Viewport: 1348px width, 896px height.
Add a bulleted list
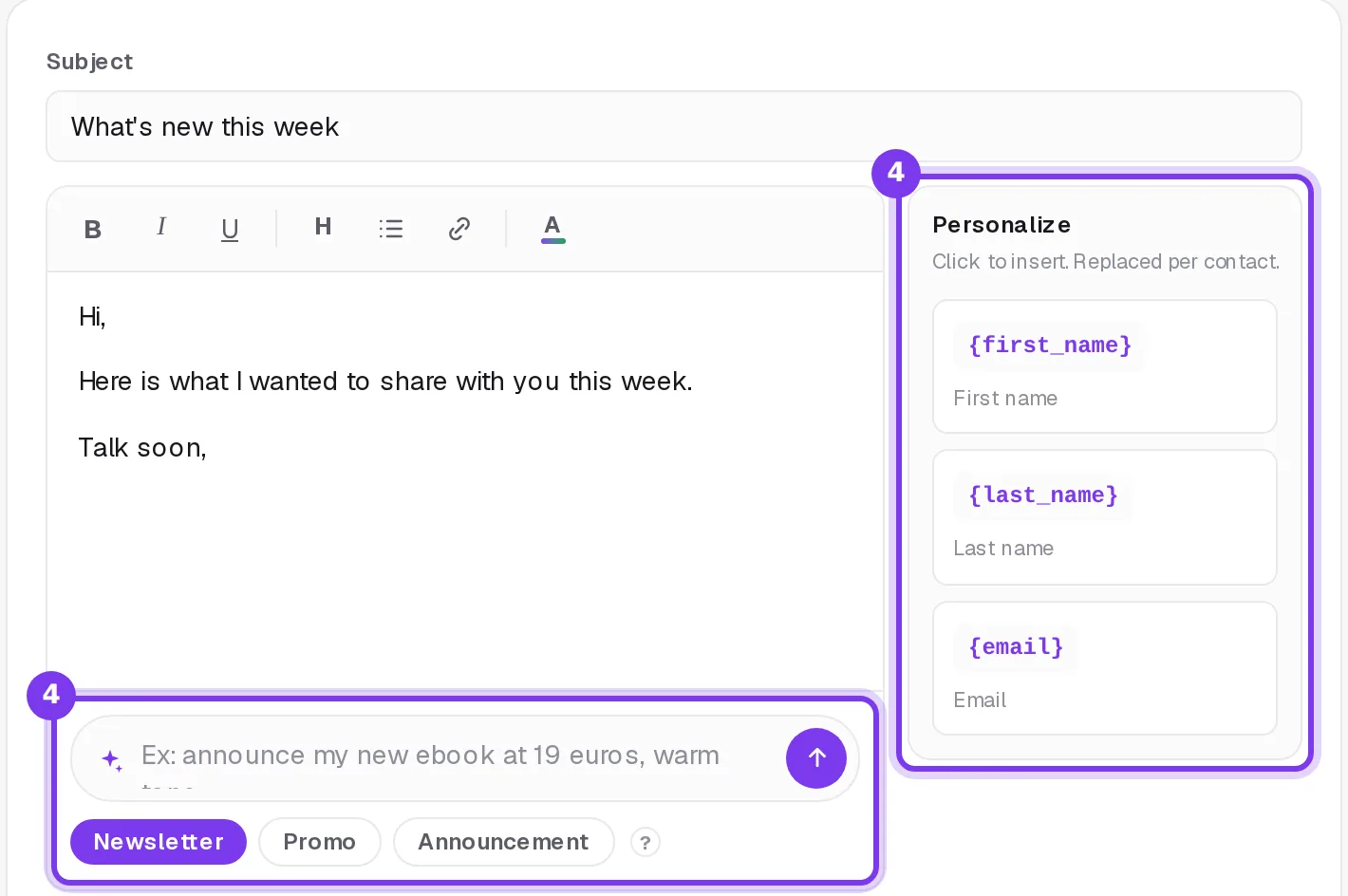click(391, 229)
